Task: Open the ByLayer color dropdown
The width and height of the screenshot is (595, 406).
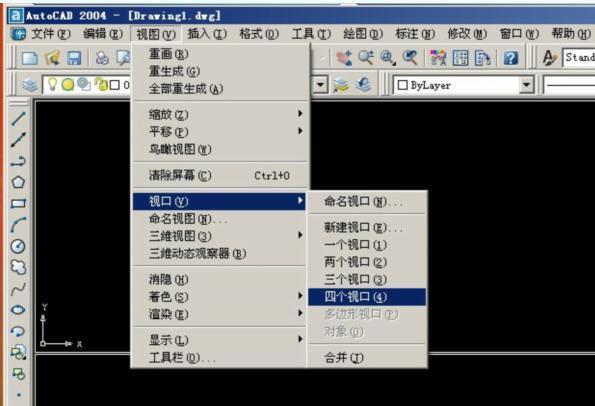Action: coord(526,85)
